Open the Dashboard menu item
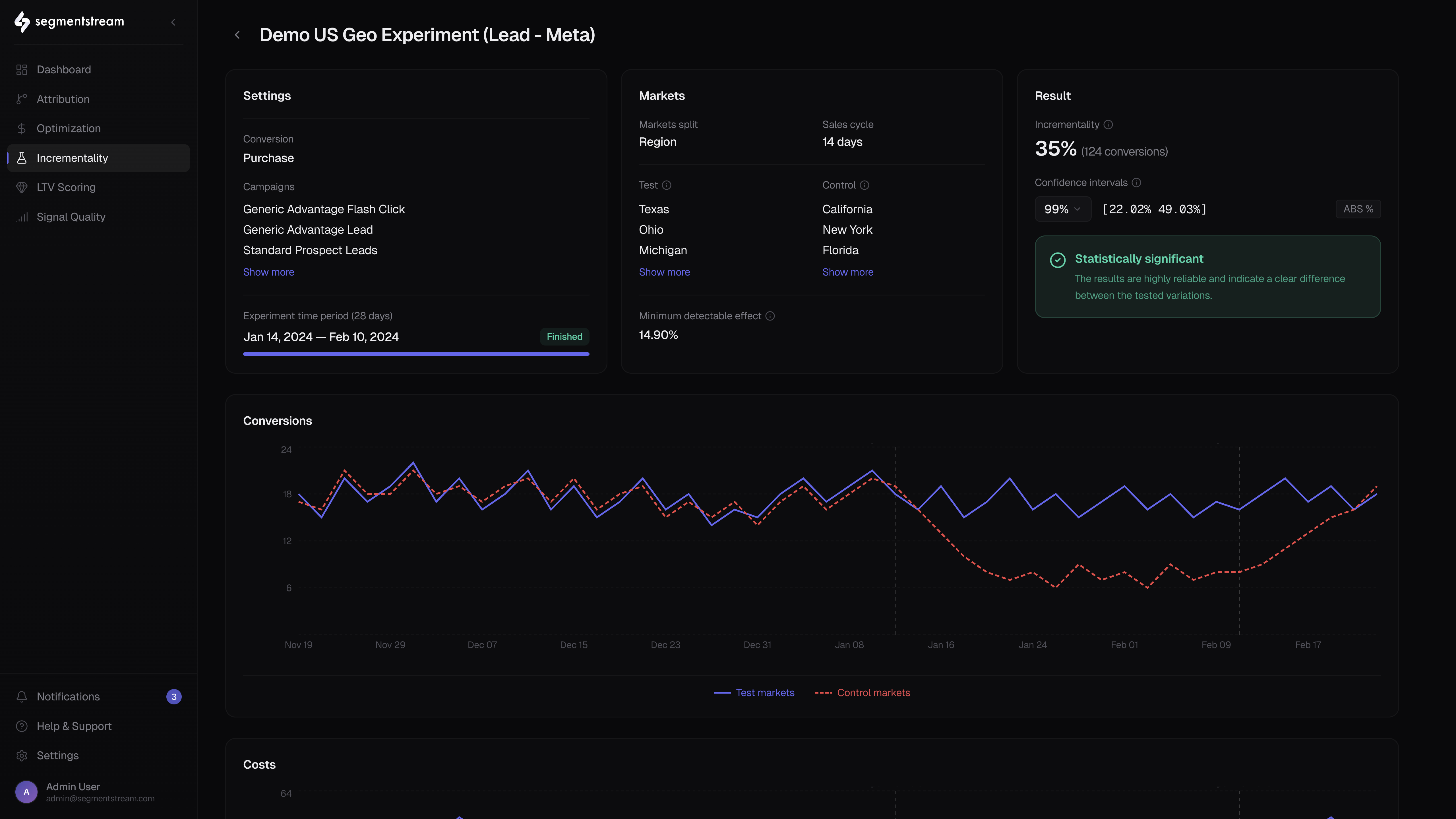This screenshot has height=819, width=1456. 98,69
